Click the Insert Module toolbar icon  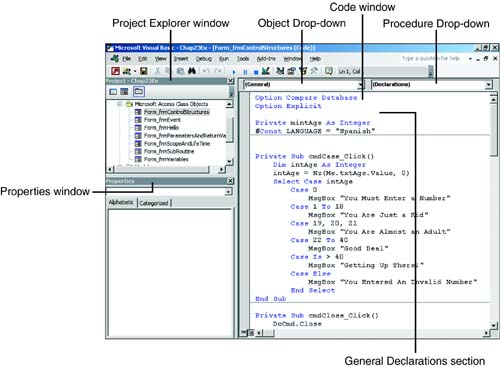[x=127, y=71]
